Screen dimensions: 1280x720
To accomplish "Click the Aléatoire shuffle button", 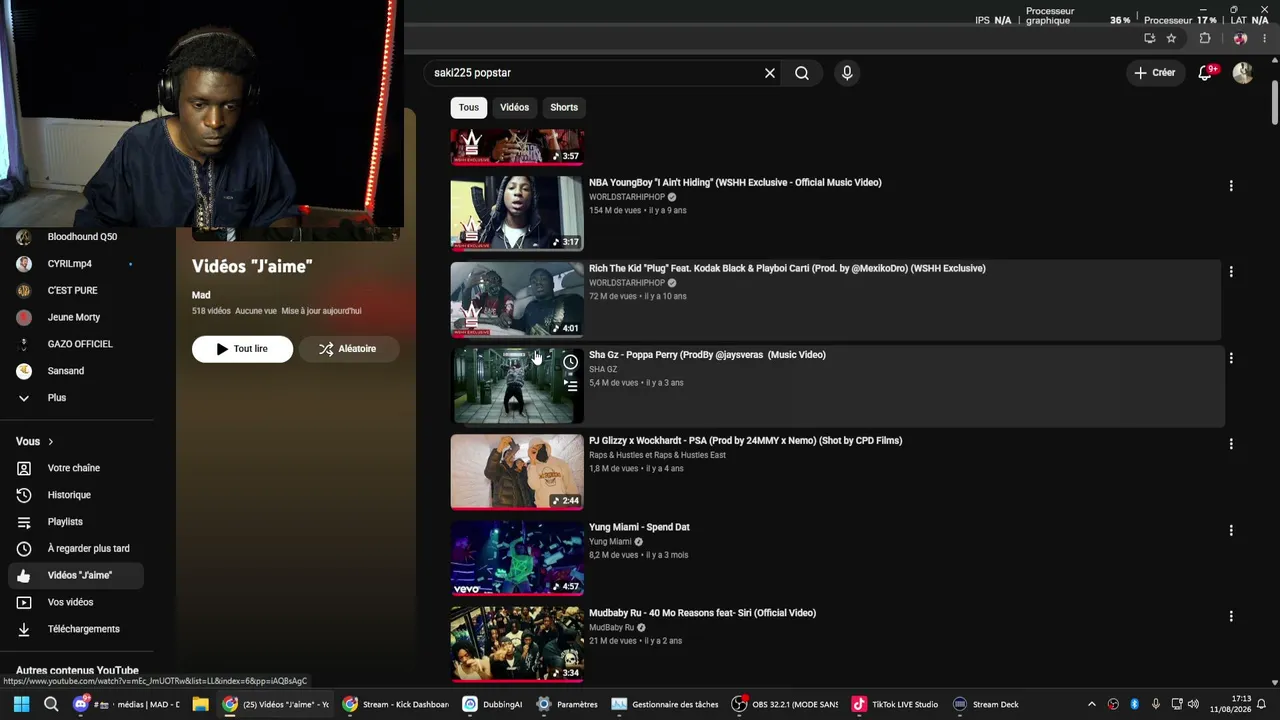I will [x=348, y=349].
